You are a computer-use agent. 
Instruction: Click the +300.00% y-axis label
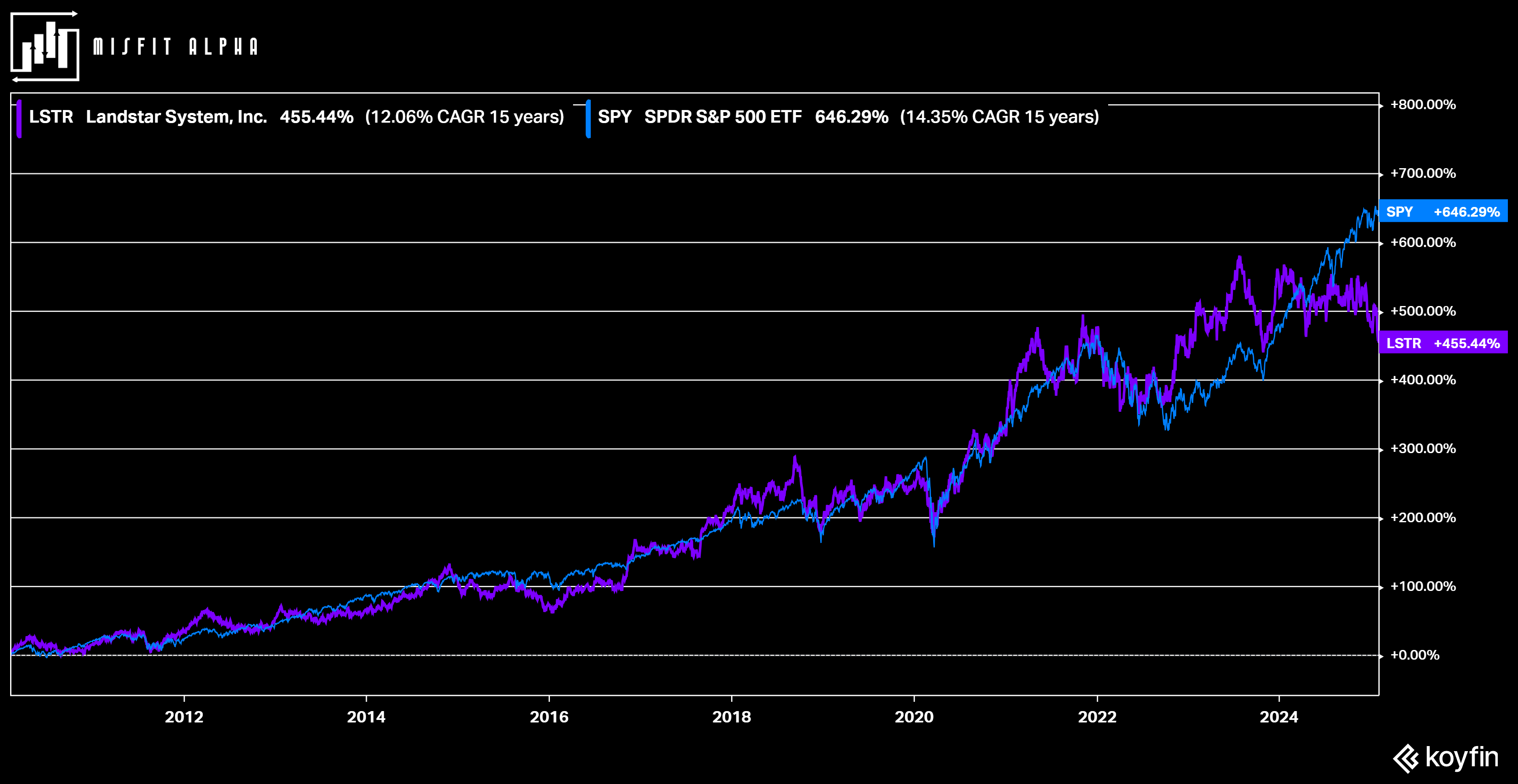click(x=1423, y=449)
